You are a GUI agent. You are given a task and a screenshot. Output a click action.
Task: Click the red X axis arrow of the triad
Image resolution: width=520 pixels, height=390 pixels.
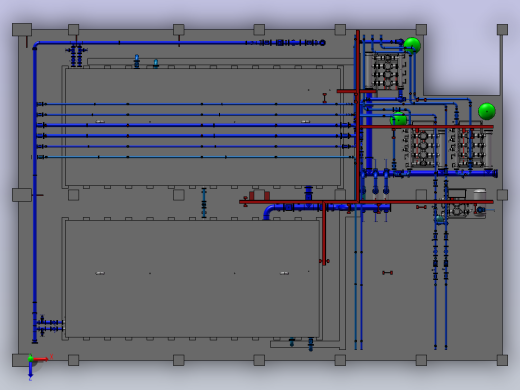point(41,359)
